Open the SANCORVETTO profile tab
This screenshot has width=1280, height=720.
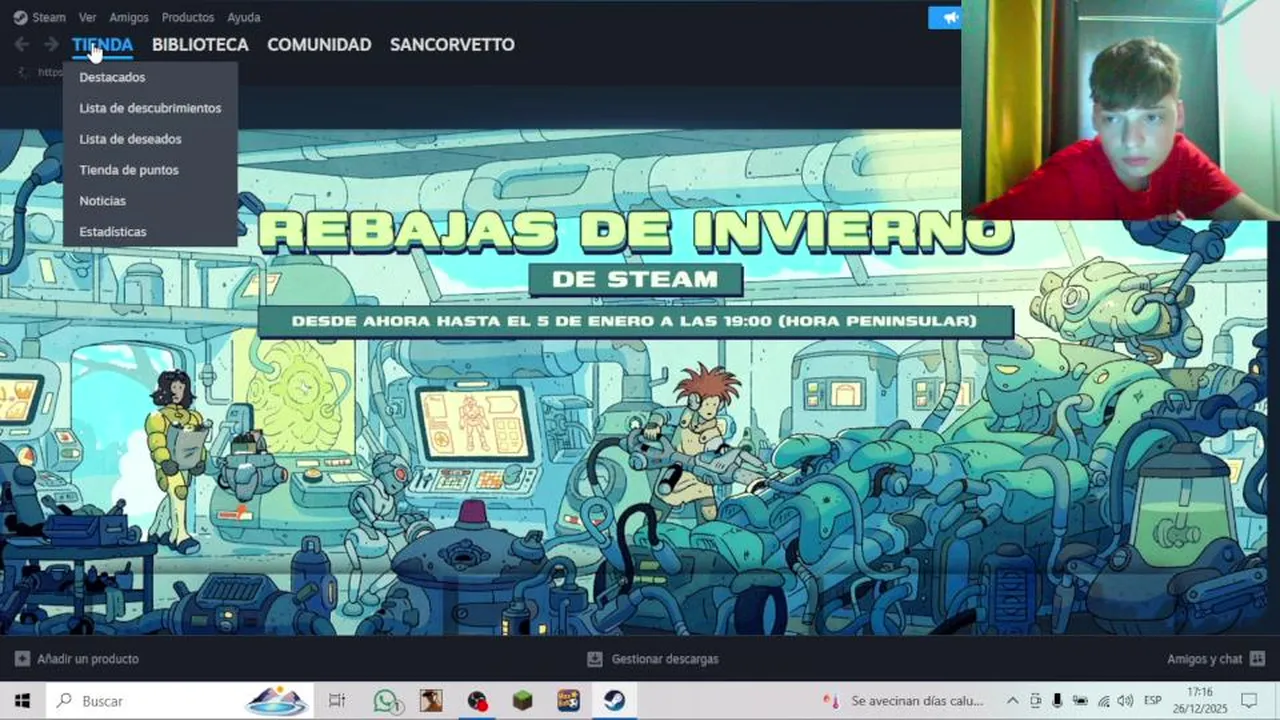452,45
